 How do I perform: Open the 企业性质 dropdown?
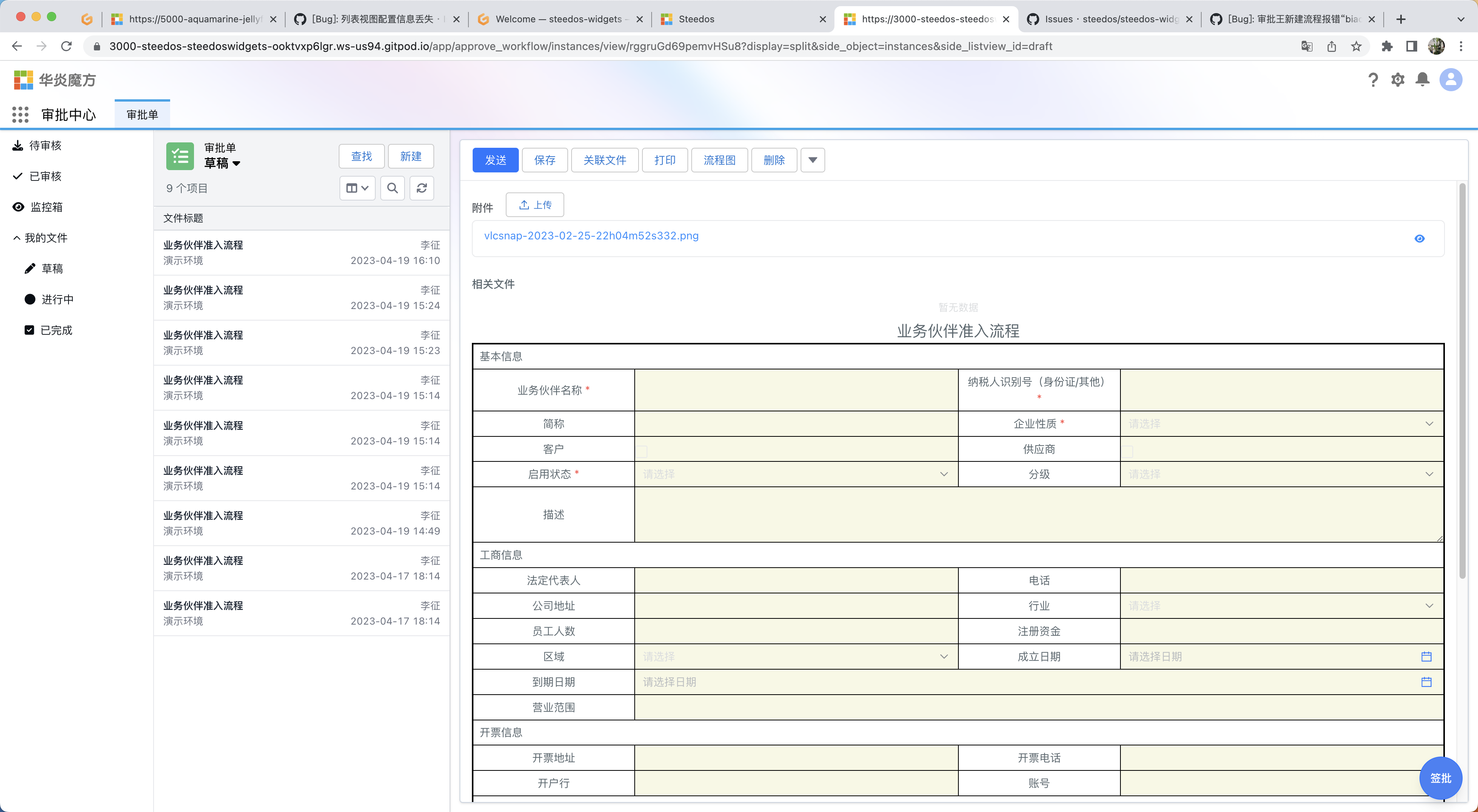1429,423
